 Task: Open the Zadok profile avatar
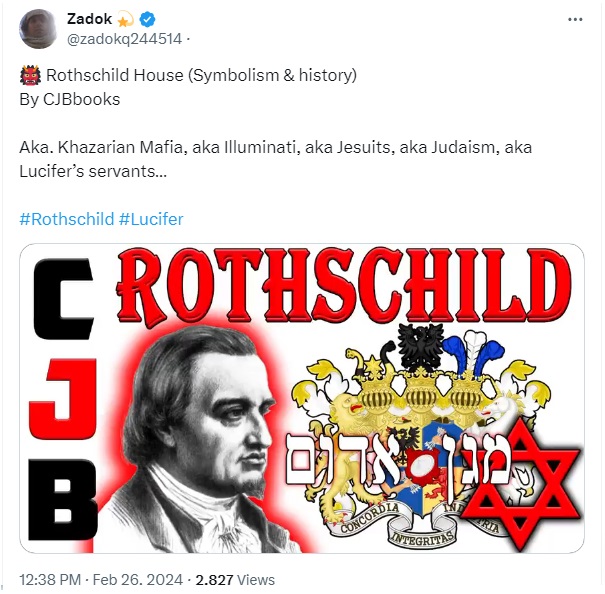38,29
